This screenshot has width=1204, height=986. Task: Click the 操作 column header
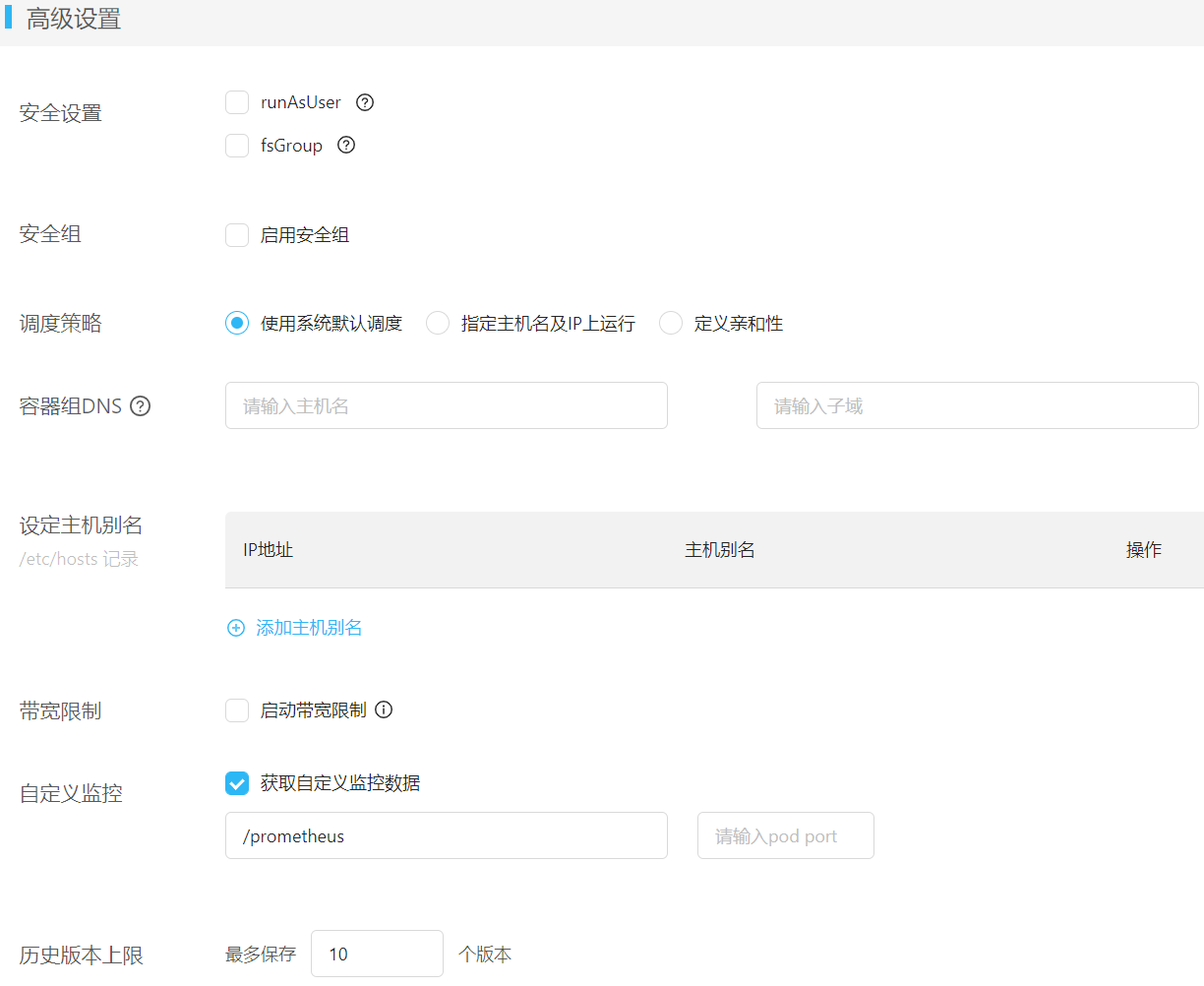pos(1144,550)
